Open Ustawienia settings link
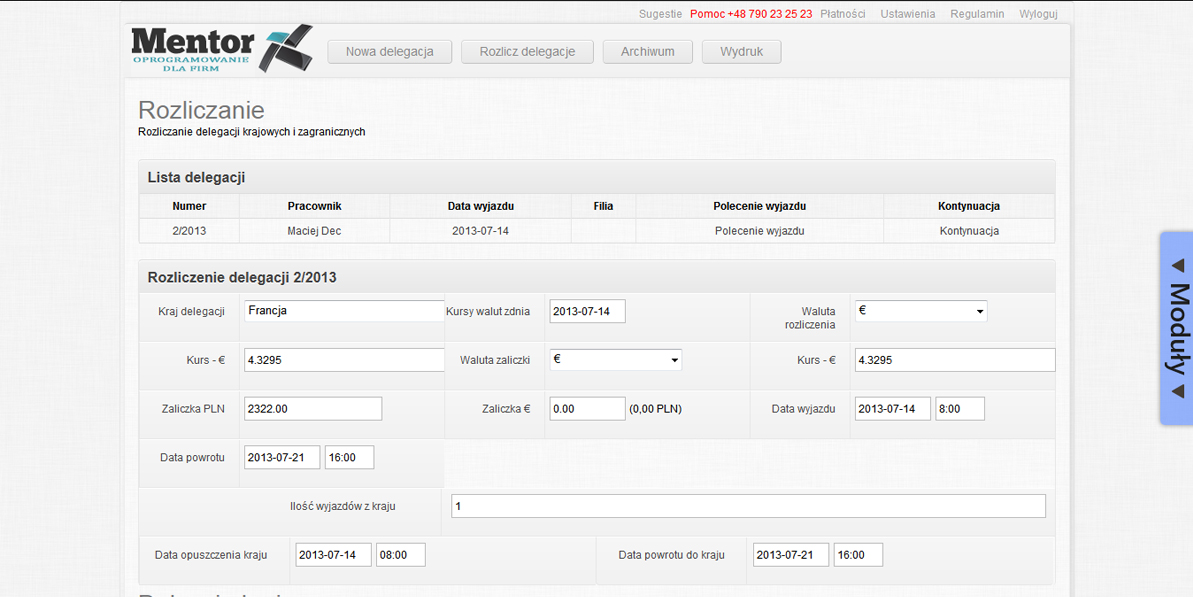The image size is (1193, 597). pos(907,14)
